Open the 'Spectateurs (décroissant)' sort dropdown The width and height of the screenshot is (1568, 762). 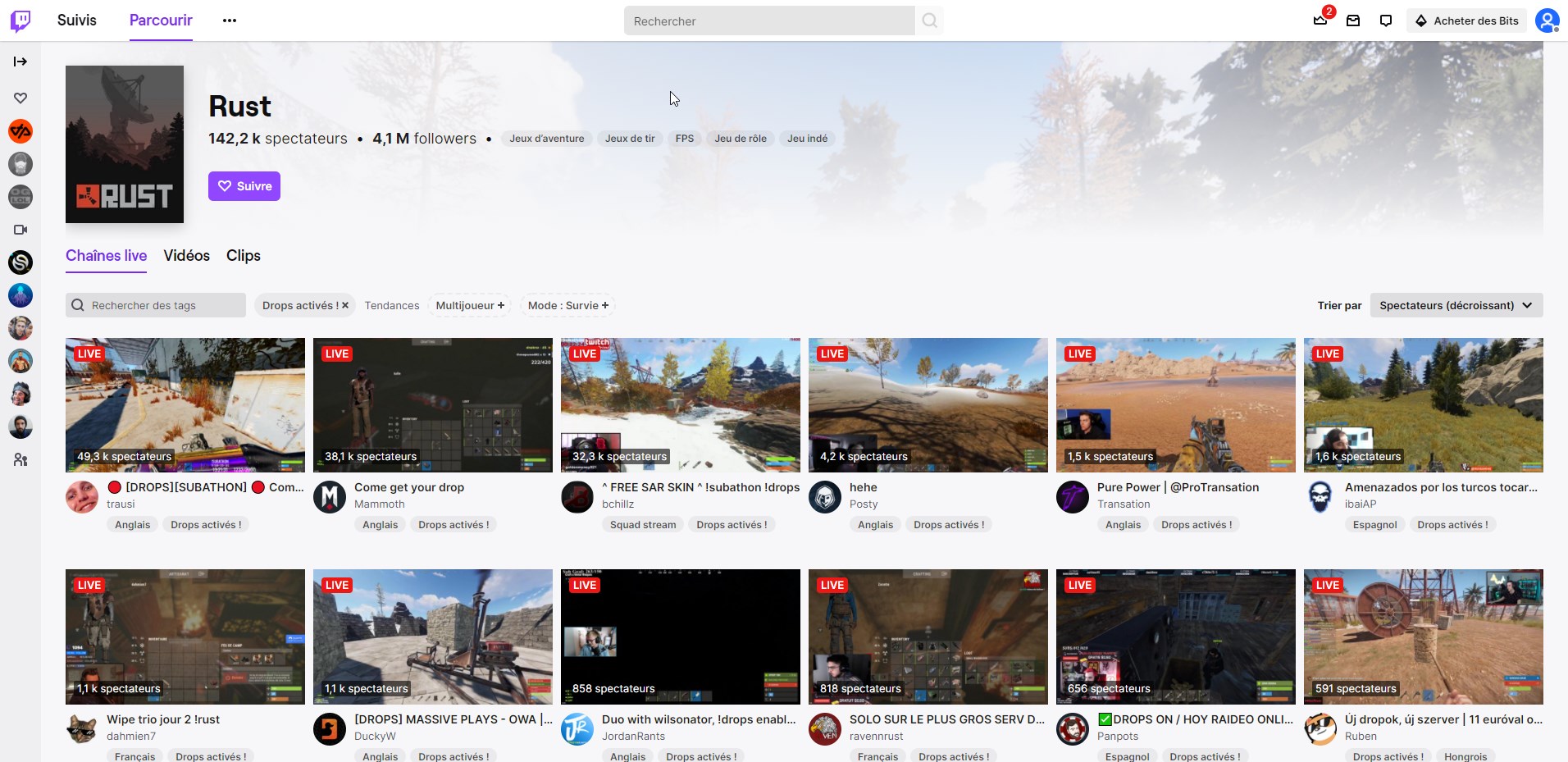[x=1456, y=305]
